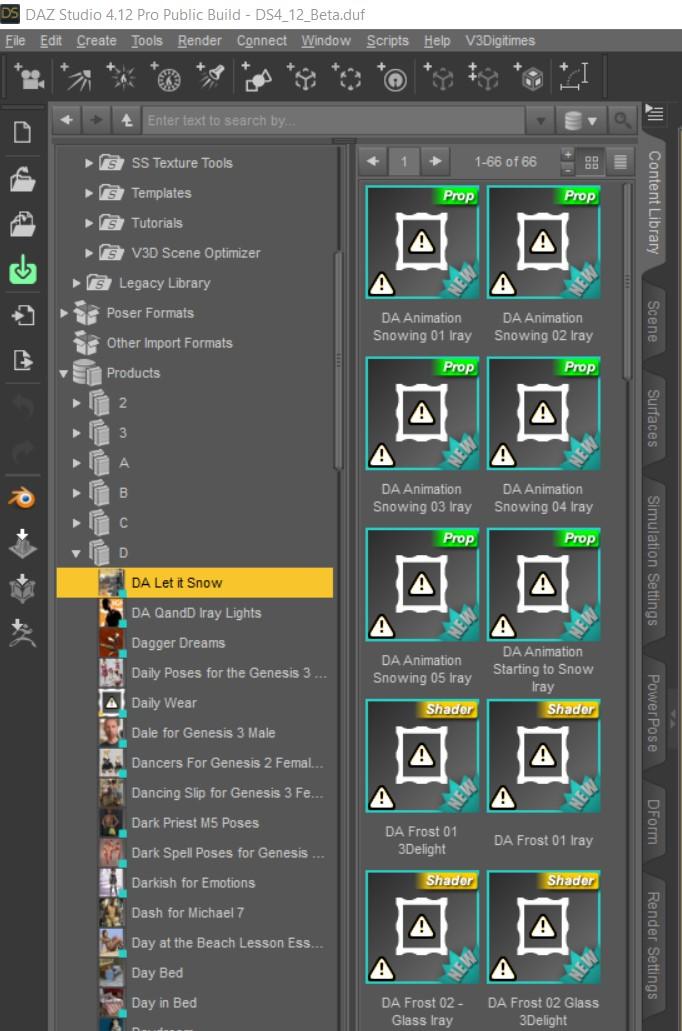The height and width of the screenshot is (1031, 682).
Task: Click the Create New Group dashed-circle icon
Action: click(347, 77)
